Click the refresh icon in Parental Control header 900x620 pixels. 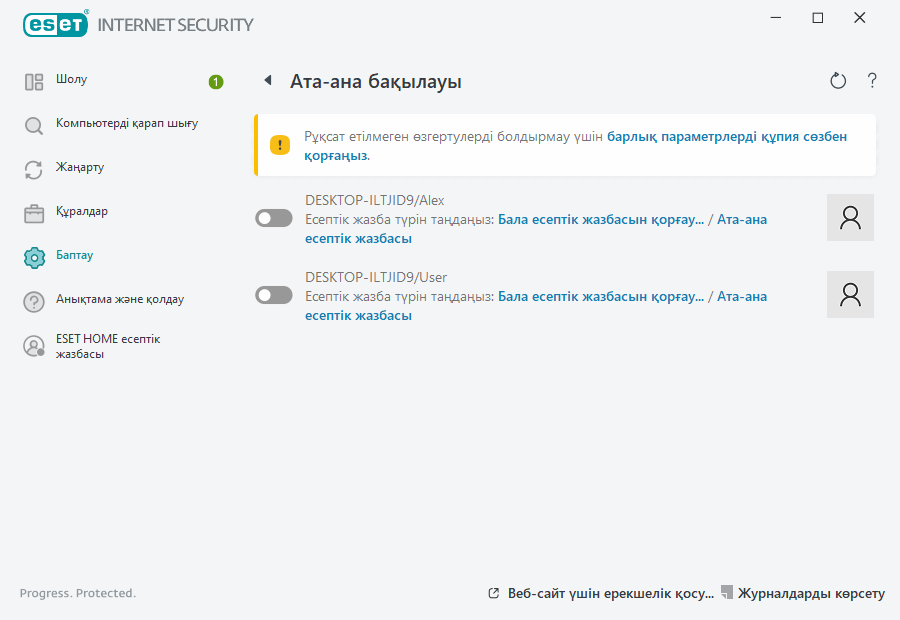coord(838,81)
